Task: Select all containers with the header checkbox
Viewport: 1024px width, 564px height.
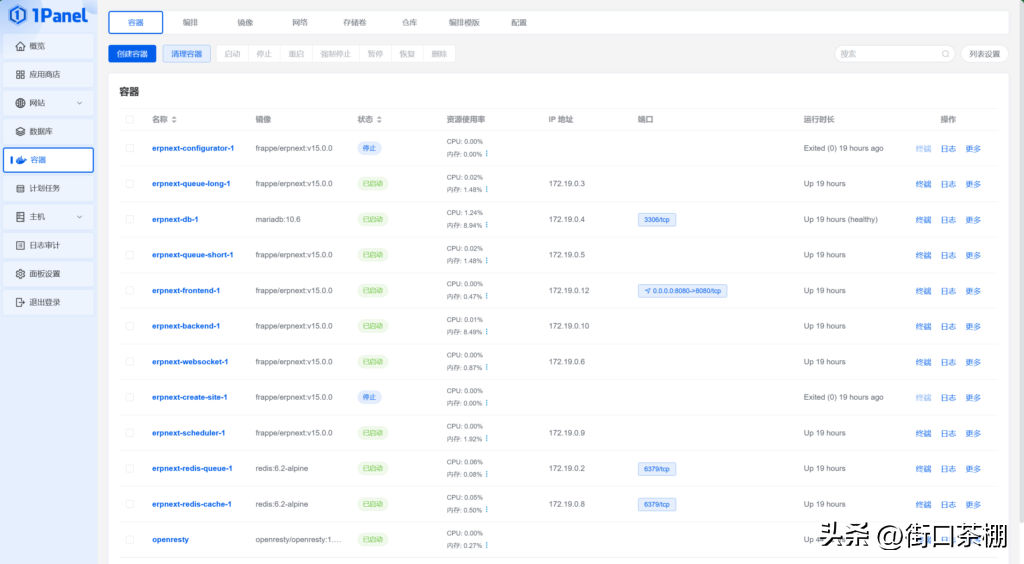Action: pyautogui.click(x=129, y=120)
